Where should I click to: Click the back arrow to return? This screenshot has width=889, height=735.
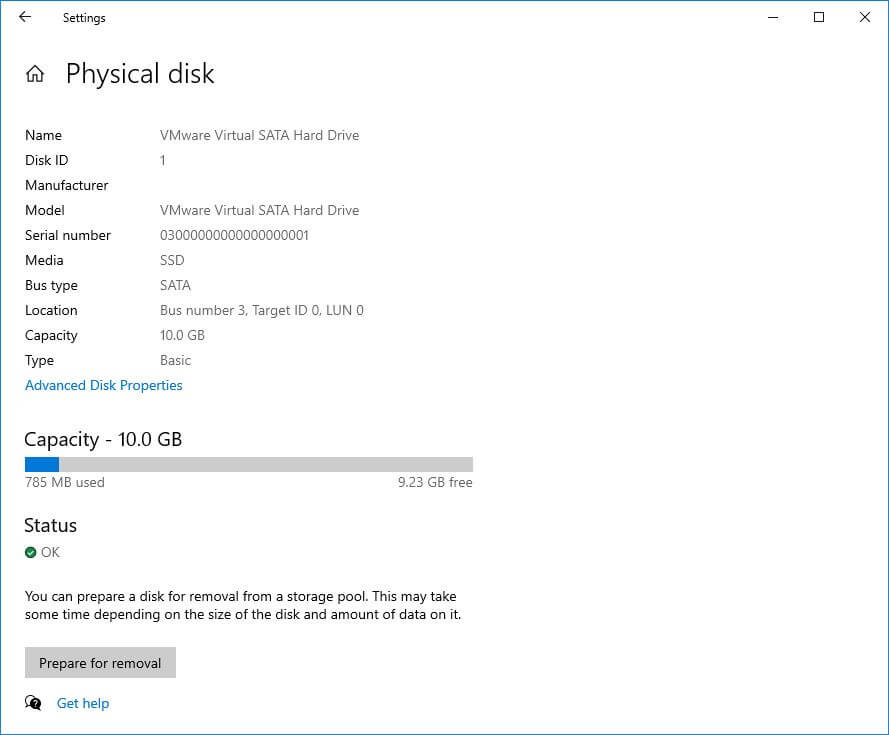tap(24, 17)
